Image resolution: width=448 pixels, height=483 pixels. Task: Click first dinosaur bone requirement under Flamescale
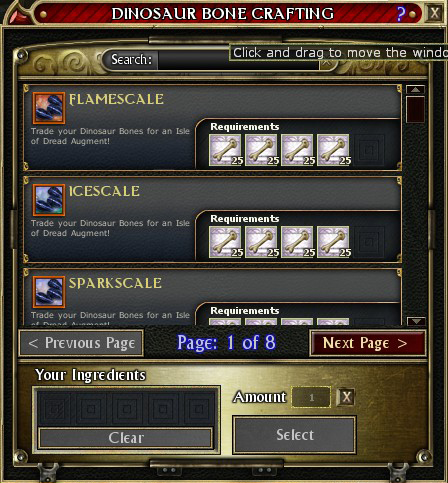(x=225, y=150)
